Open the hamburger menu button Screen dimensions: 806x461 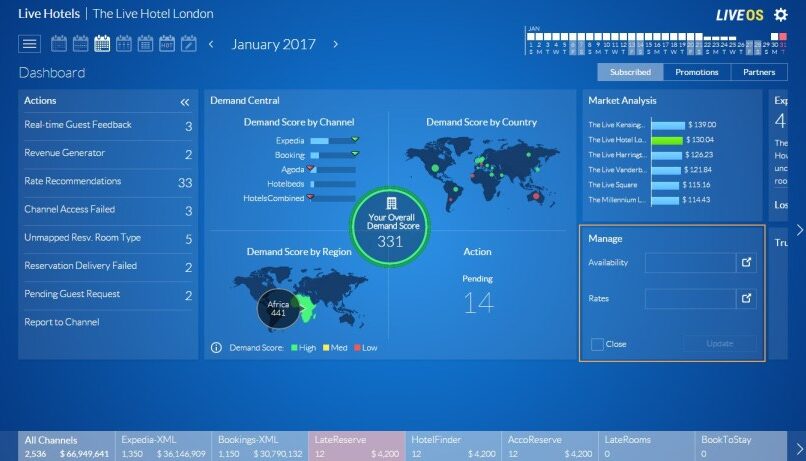(29, 44)
